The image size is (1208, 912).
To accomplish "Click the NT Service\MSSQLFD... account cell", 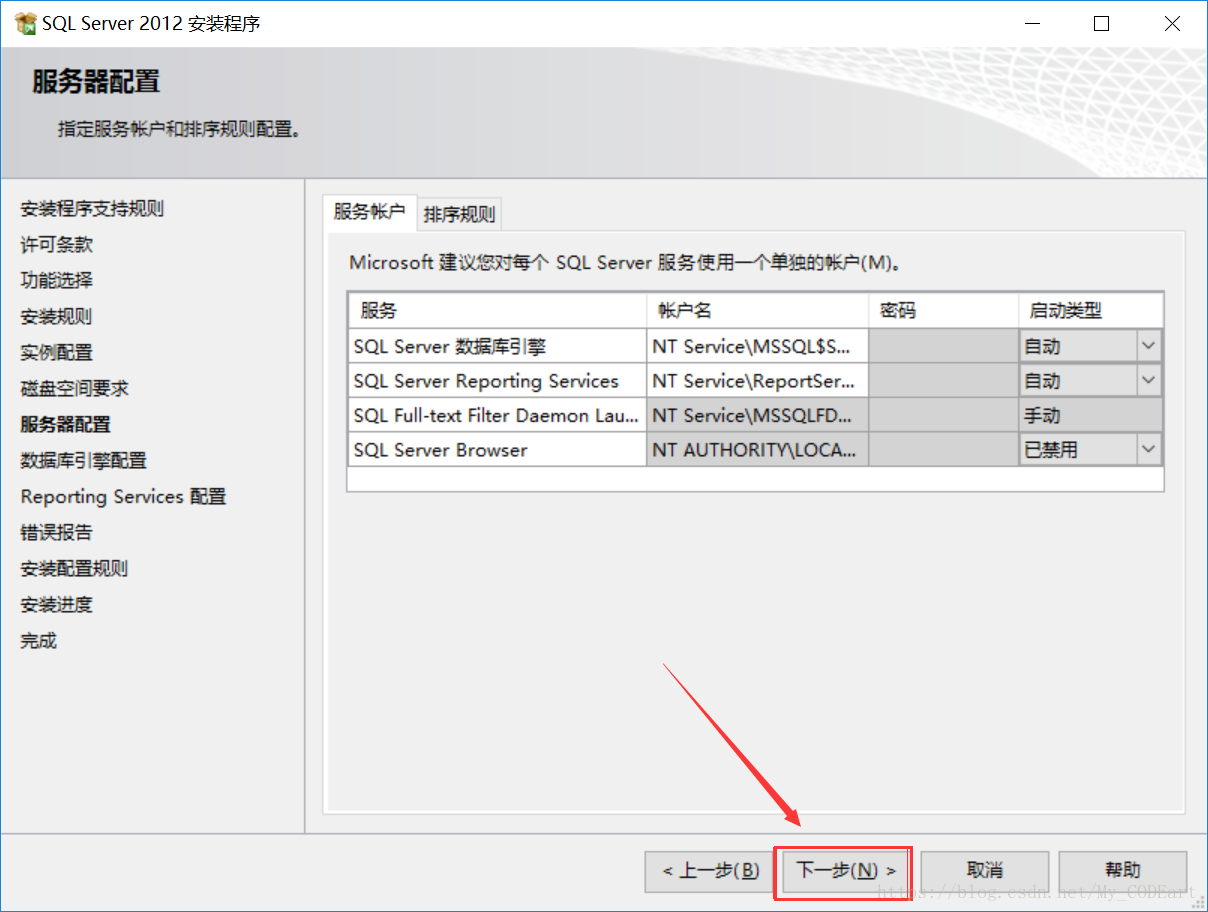I will click(757, 415).
